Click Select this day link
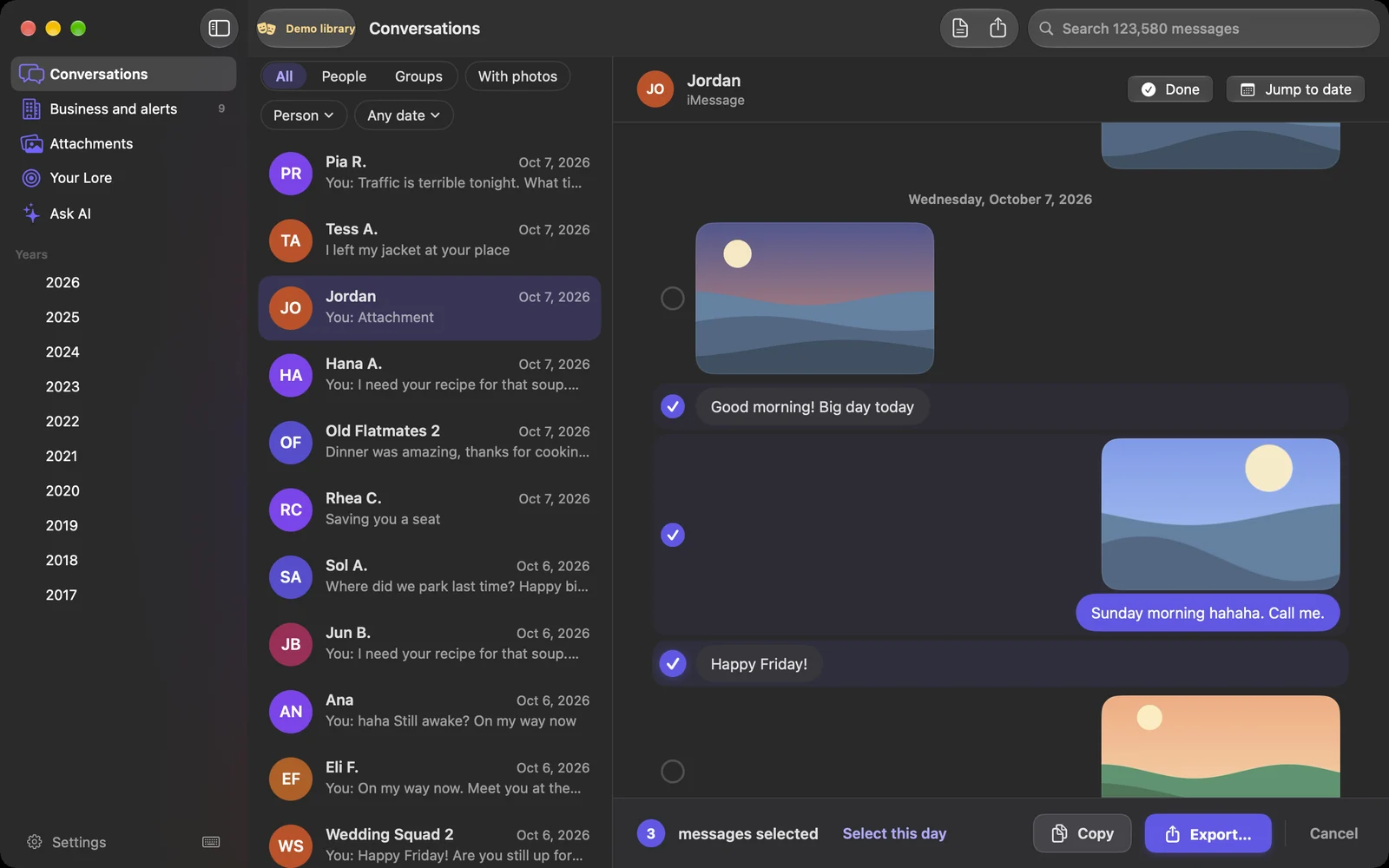The image size is (1389, 868). (x=894, y=833)
